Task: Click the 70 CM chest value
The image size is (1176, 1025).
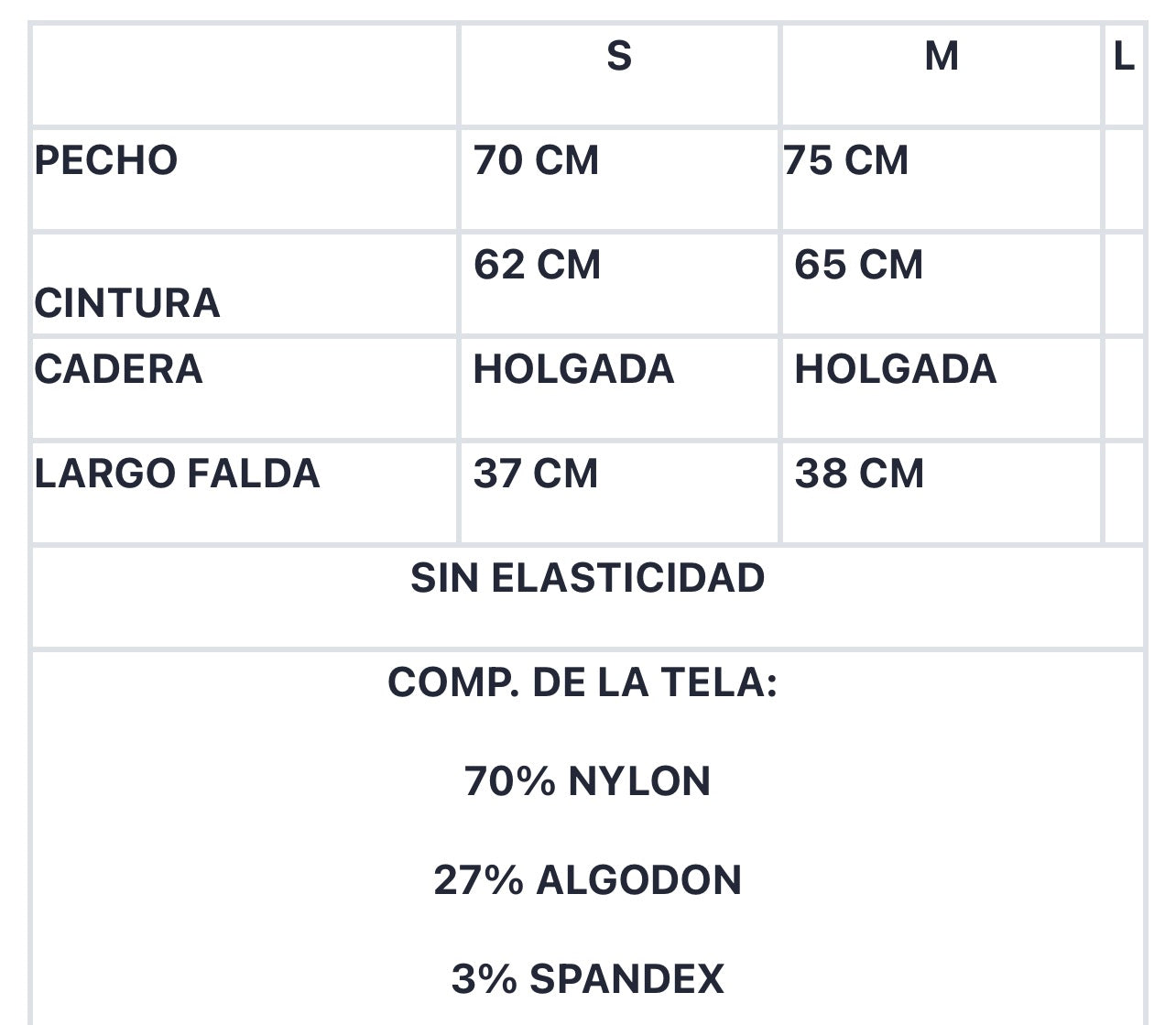Action: click(x=536, y=160)
